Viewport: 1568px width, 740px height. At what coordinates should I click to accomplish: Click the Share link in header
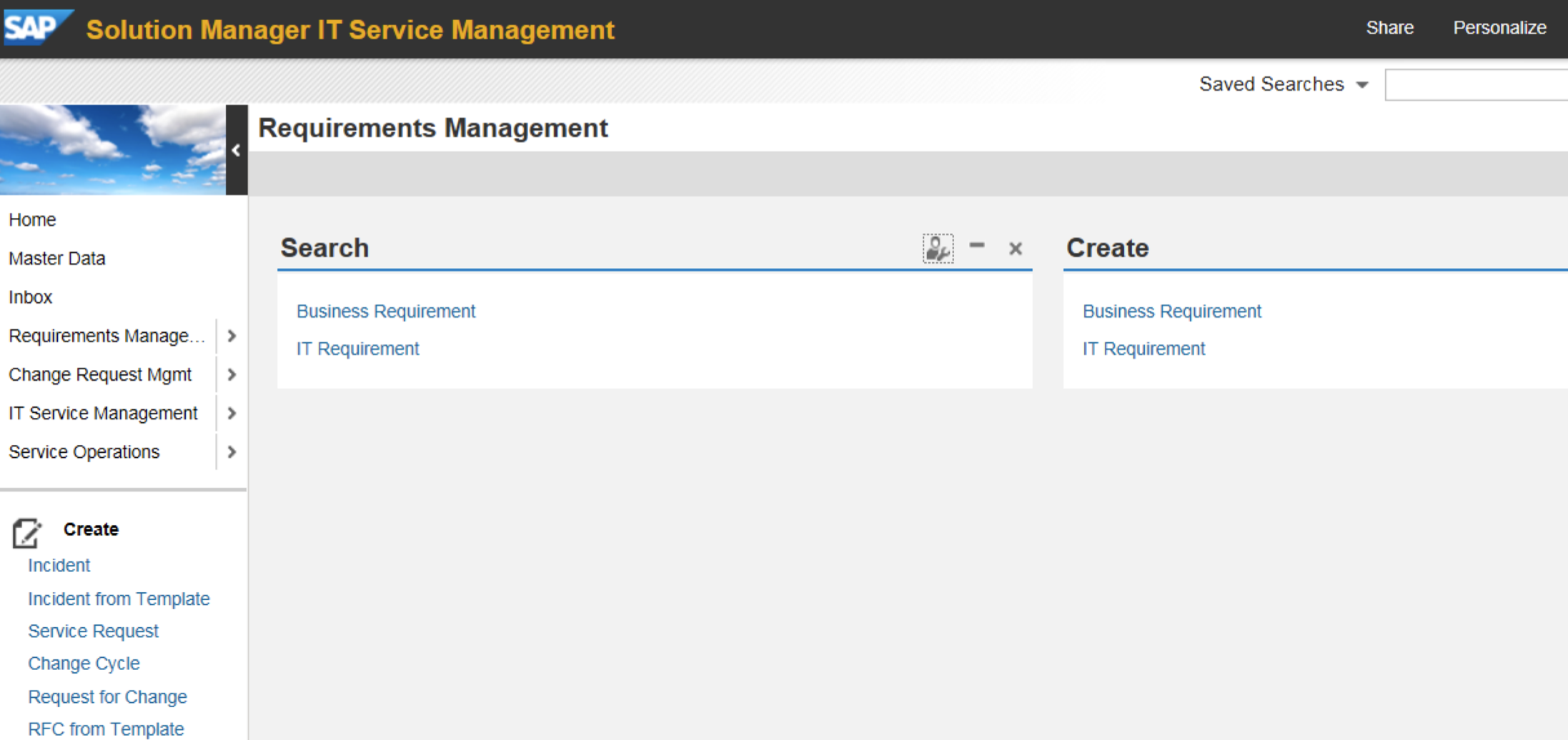[1389, 28]
